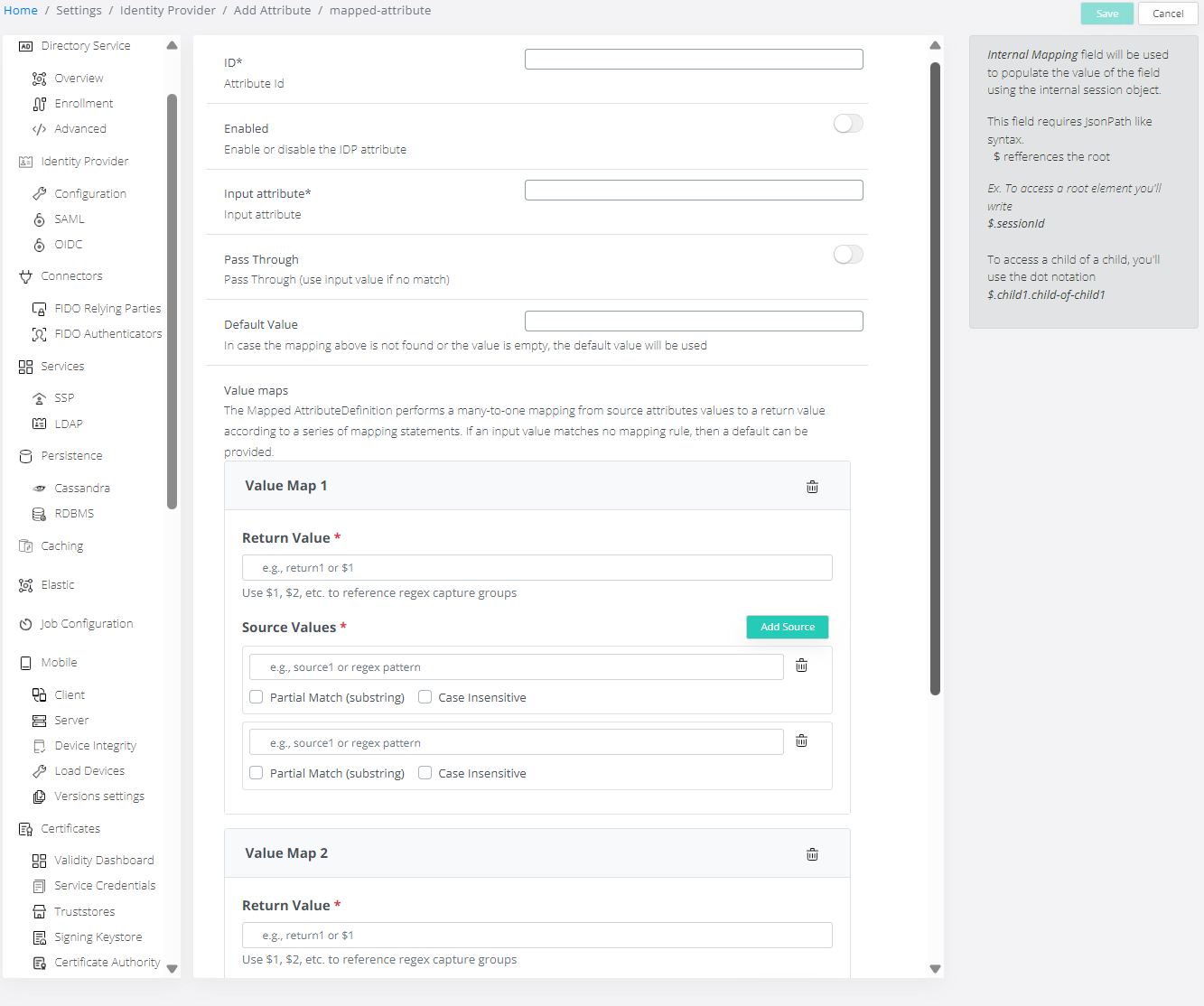Click the Cassandra icon in sidebar
The height and width of the screenshot is (1006, 1204).
[39, 489]
